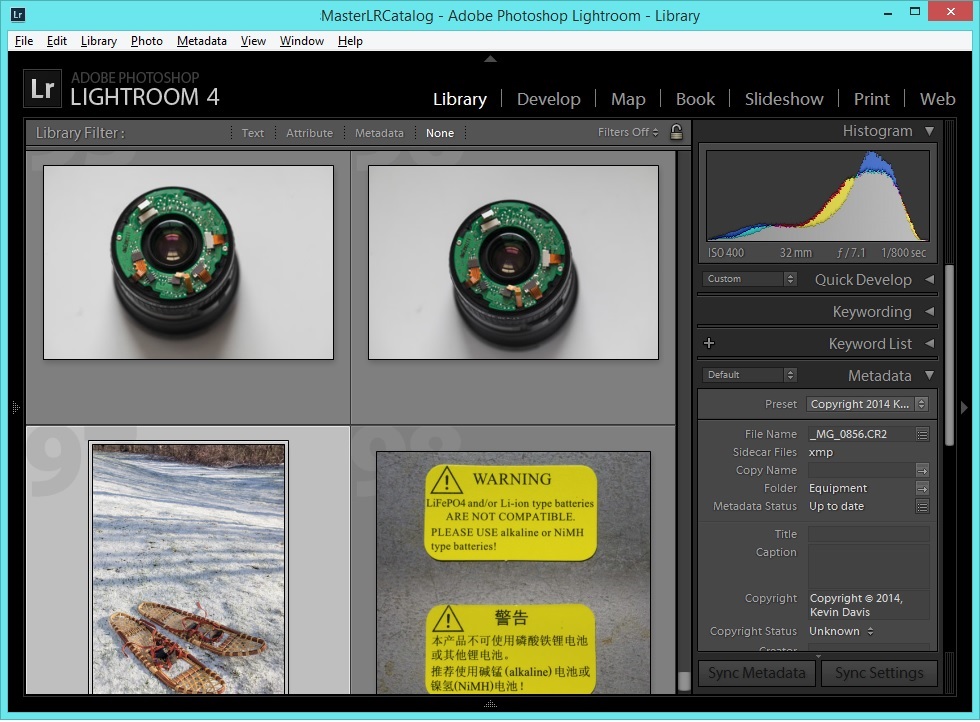Click the Metadata Status list icon

[922, 506]
